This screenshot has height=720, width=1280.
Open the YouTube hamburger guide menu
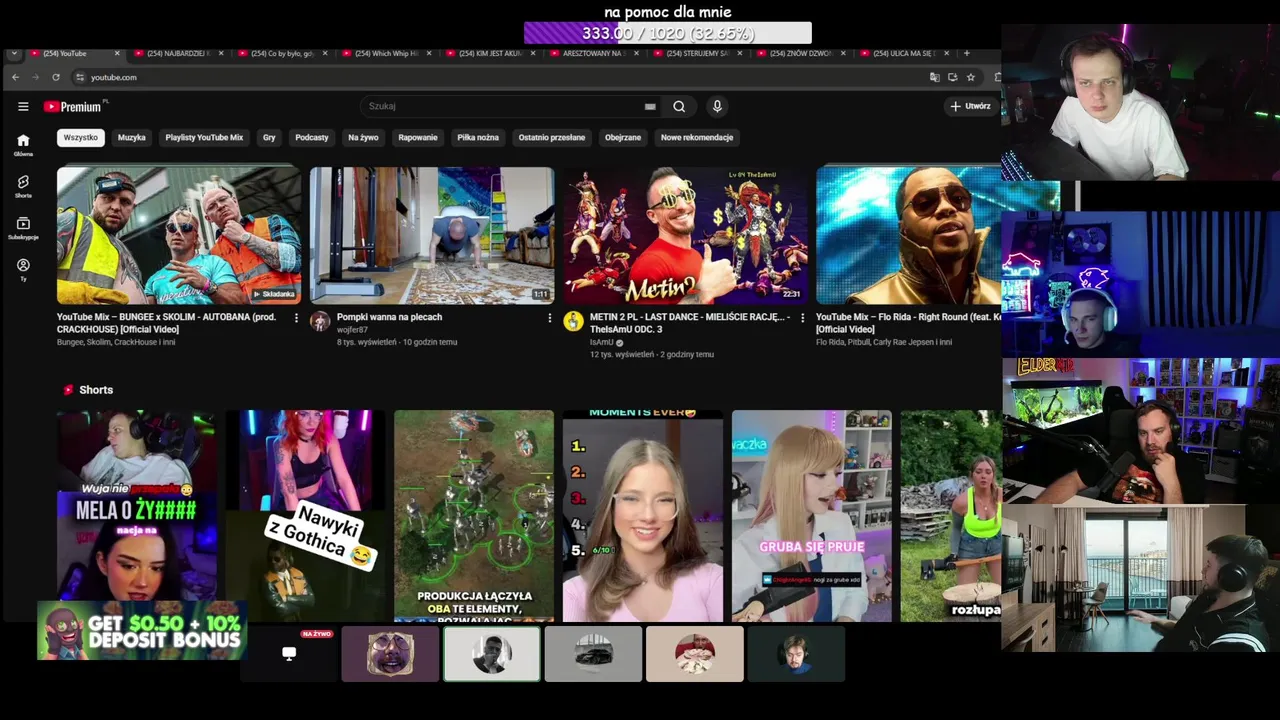click(23, 106)
